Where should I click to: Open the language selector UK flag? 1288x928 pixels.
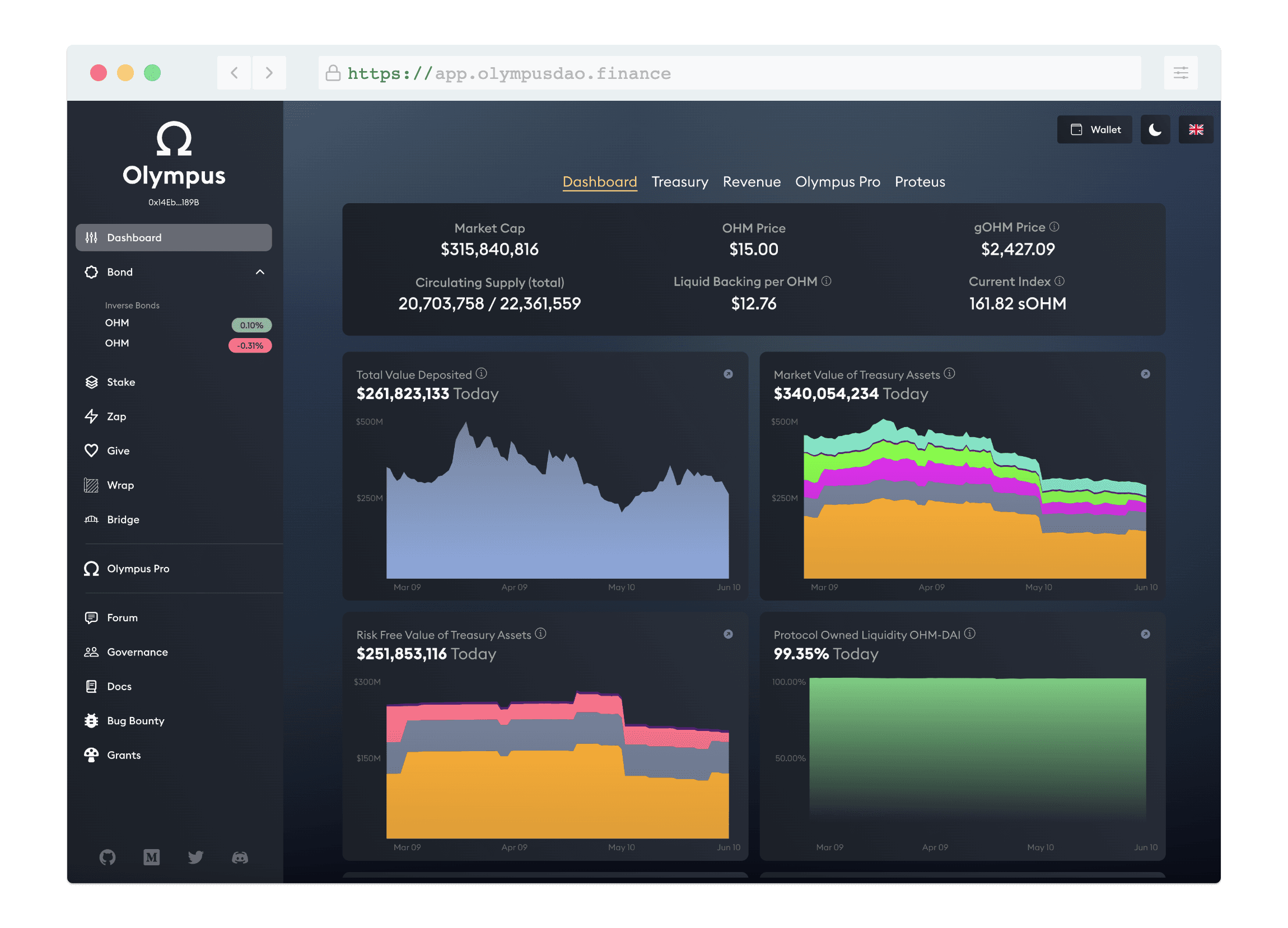point(1196,130)
